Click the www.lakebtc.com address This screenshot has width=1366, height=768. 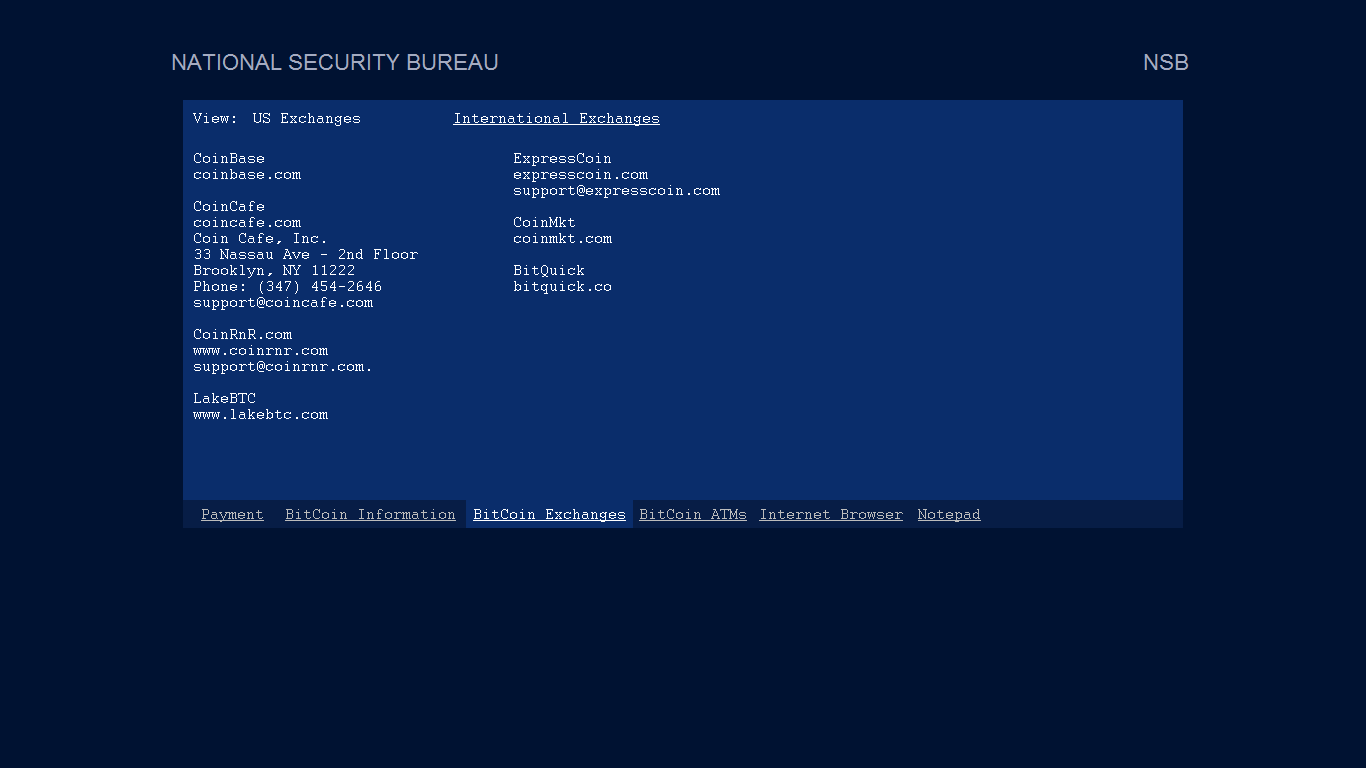260,415
